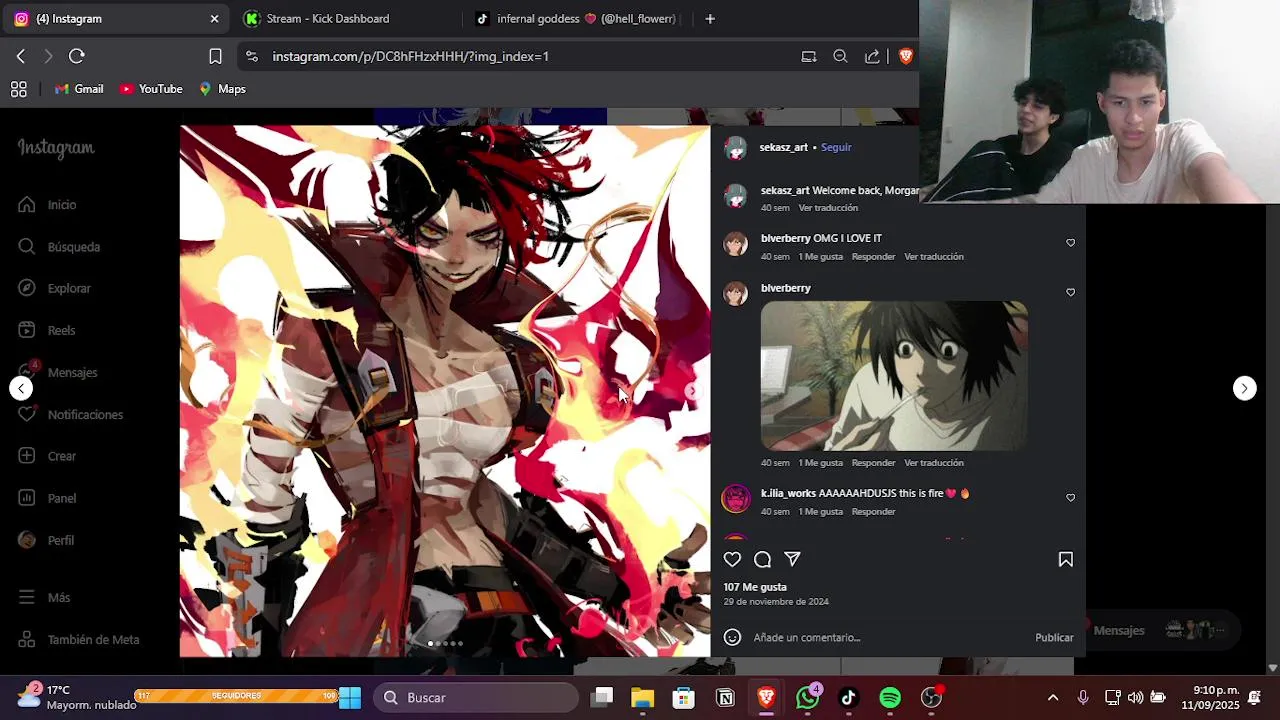Click the address bar URL
The height and width of the screenshot is (720, 1280).
click(x=411, y=56)
